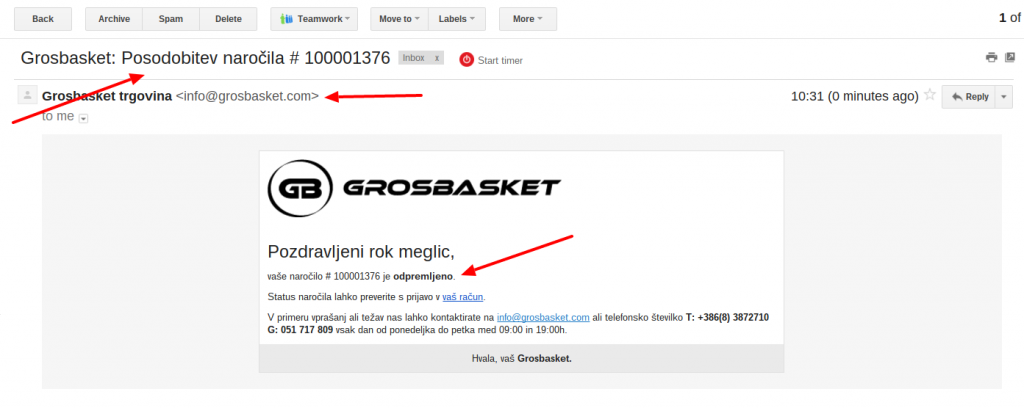Click sender avatar placeholder icon
1024x408 pixels.
pos(27,95)
